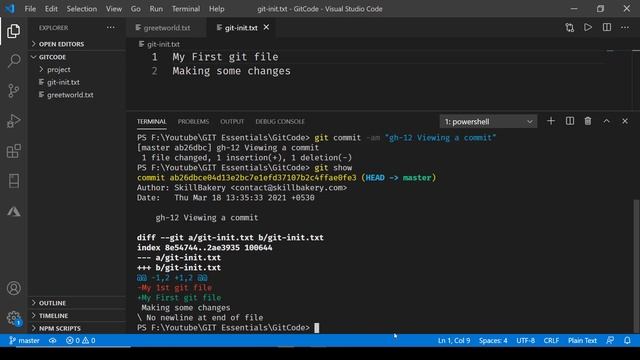
Task: Switch to the Problems panel tab
Action: tap(193, 122)
